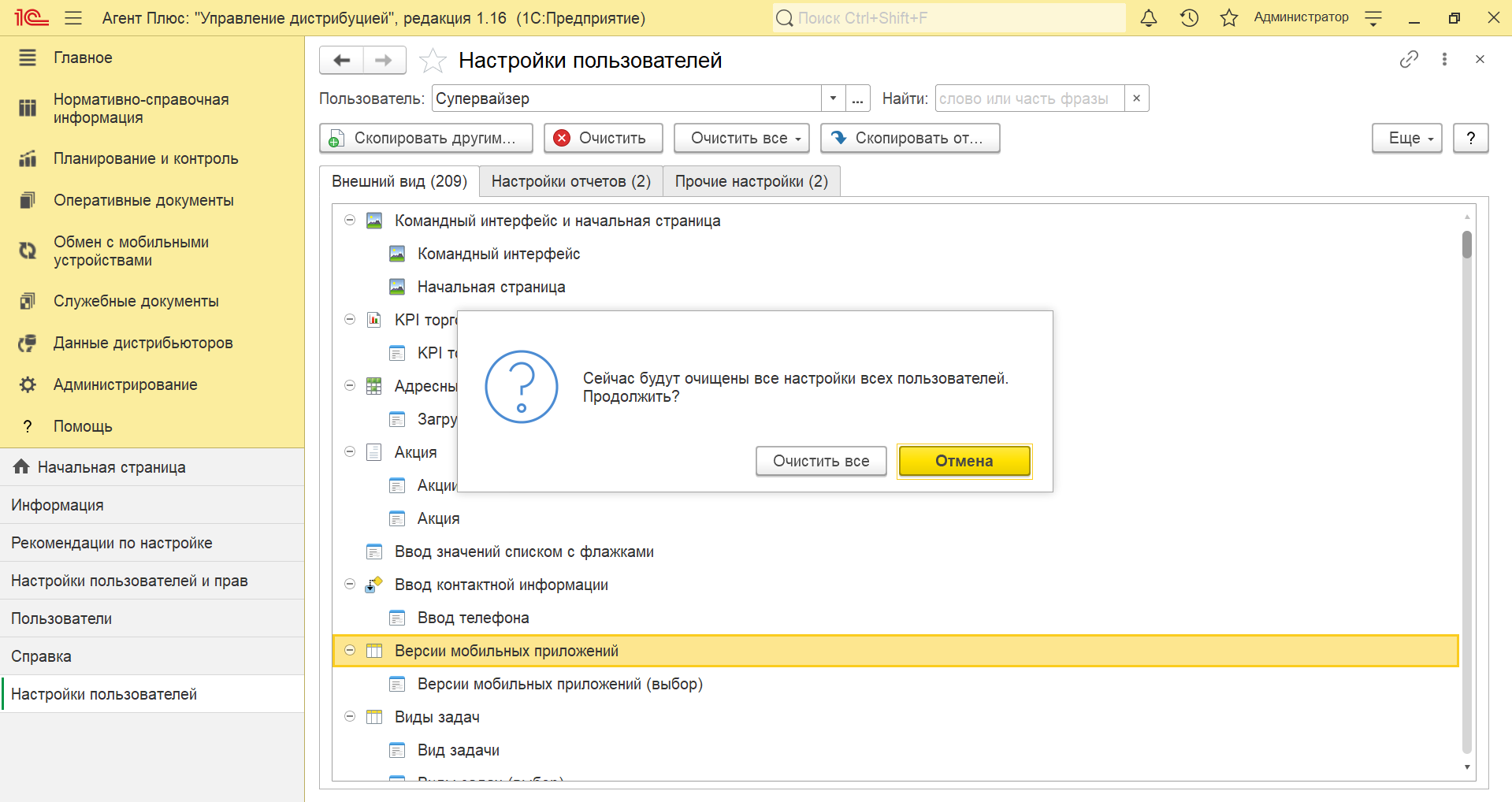Collapse Командный интерфейс и начальная страница group
Viewport: 1512px width, 802px height.
(x=350, y=221)
